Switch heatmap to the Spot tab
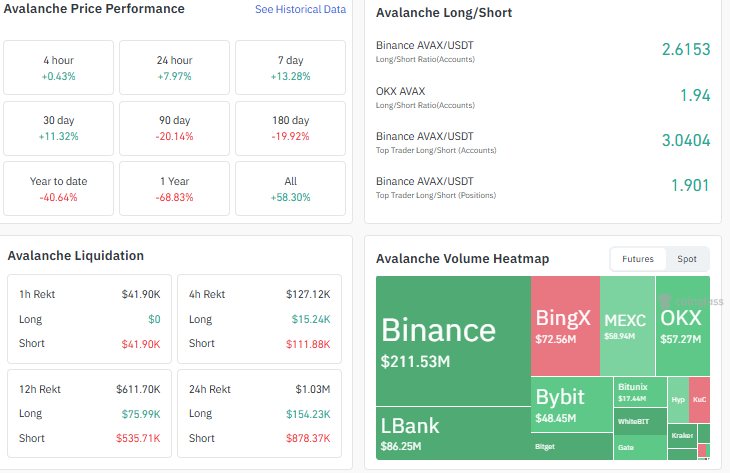This screenshot has width=730, height=473. (687, 259)
